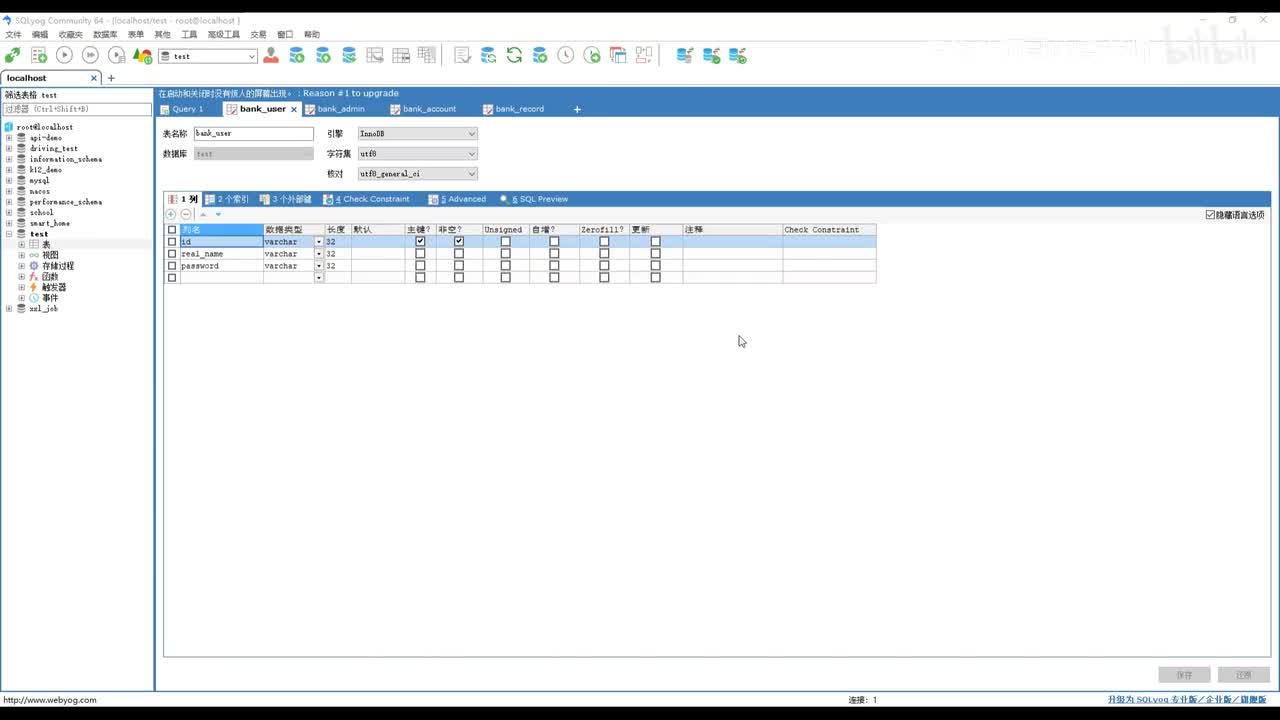Open the 引擎 InnoDB dropdown
This screenshot has width=1280, height=720.
click(x=418, y=134)
